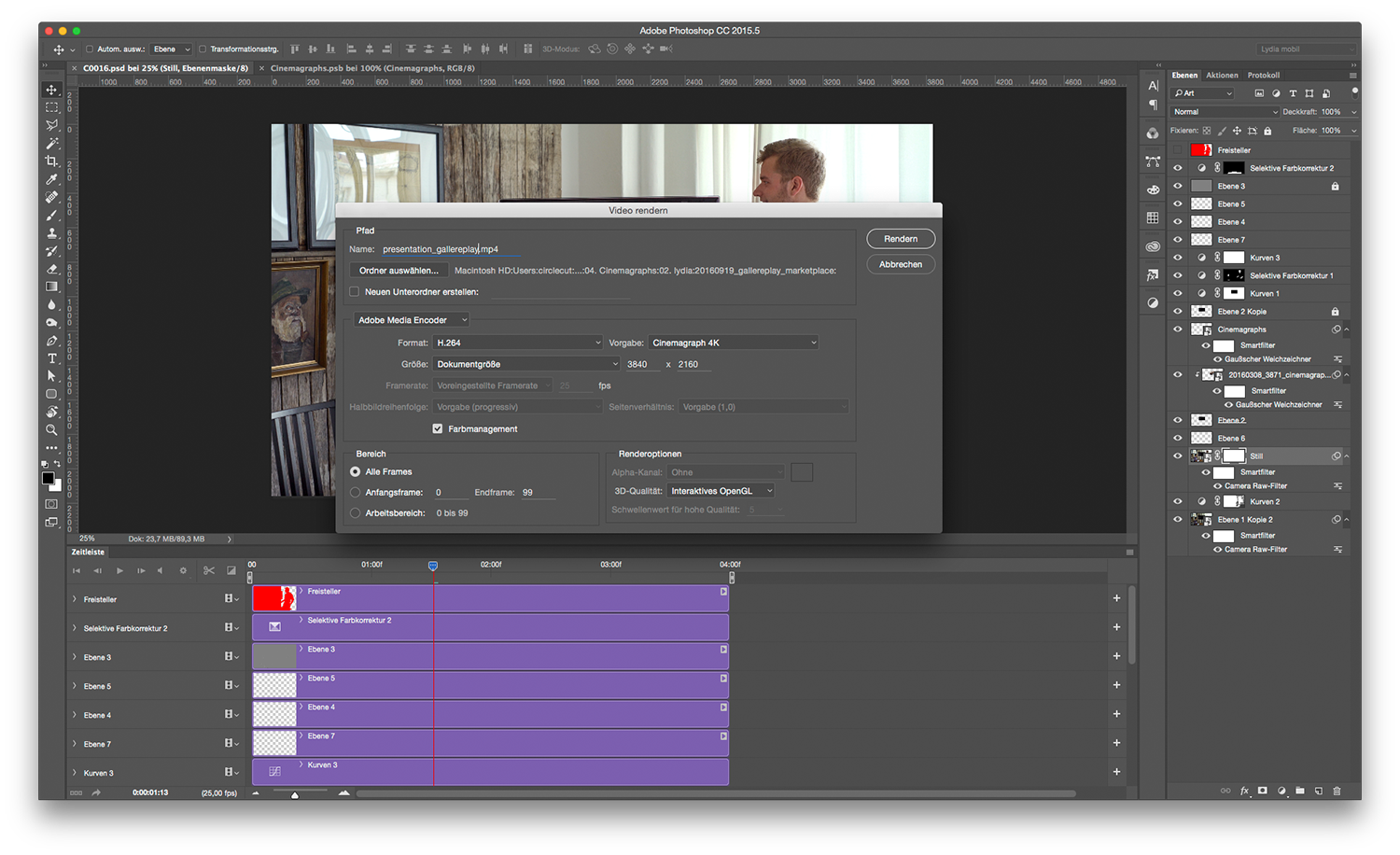1400x855 pixels.
Task: Enable the Neuen Unterordner erstellen checkbox
Action: (355, 292)
